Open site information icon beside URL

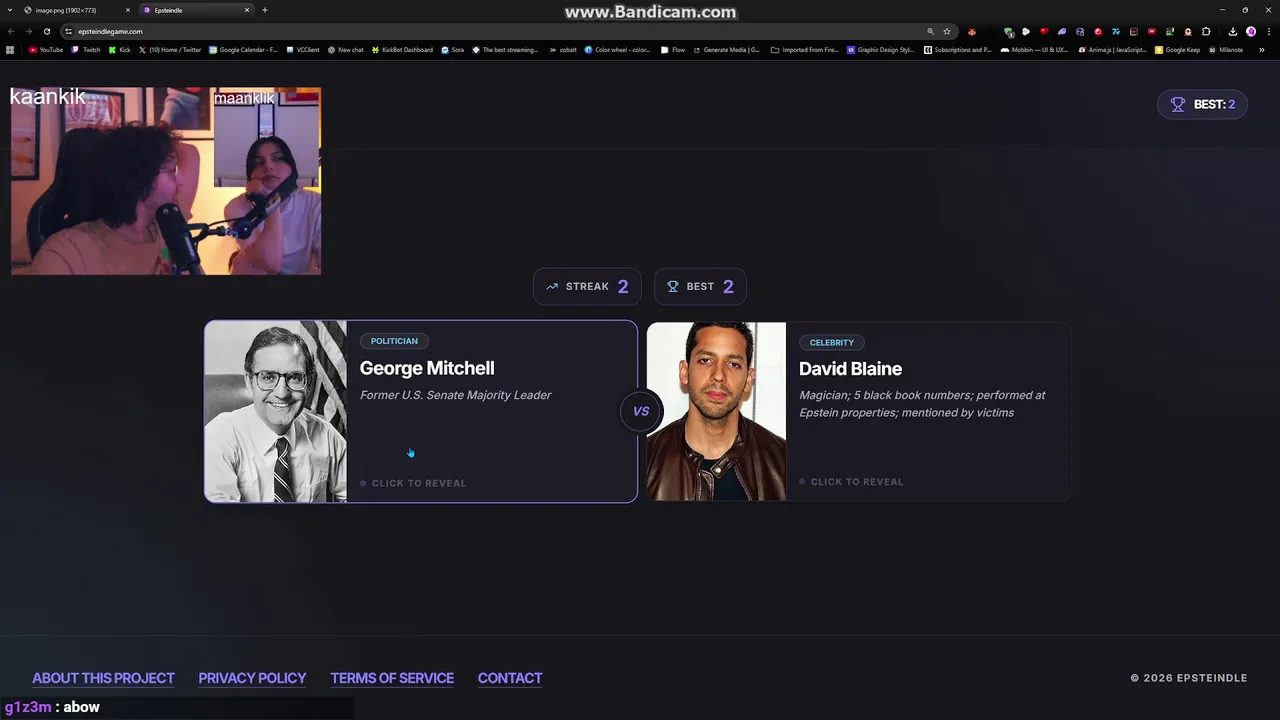coord(68,31)
